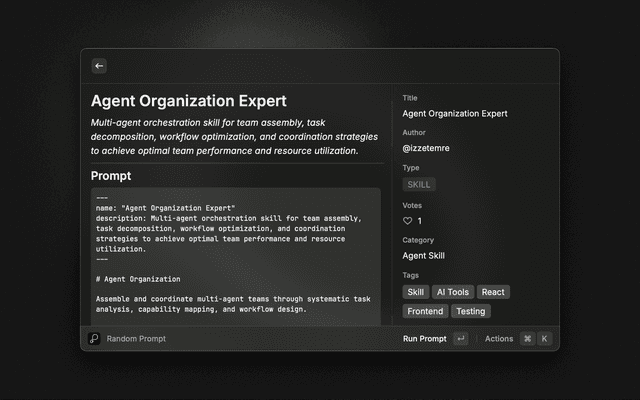Click the K key icon in footer
This screenshot has width=640, height=400.
click(545, 339)
